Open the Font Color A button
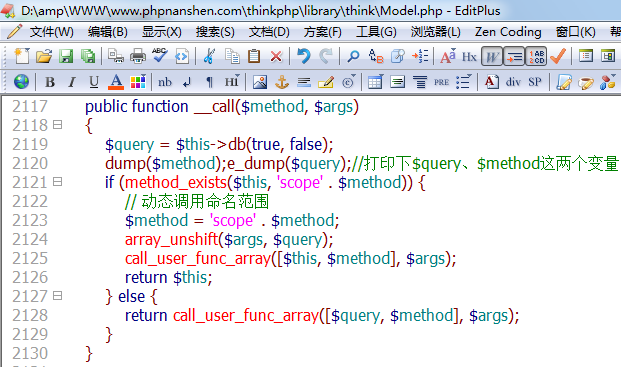The height and width of the screenshot is (367, 621). pyautogui.click(x=116, y=82)
